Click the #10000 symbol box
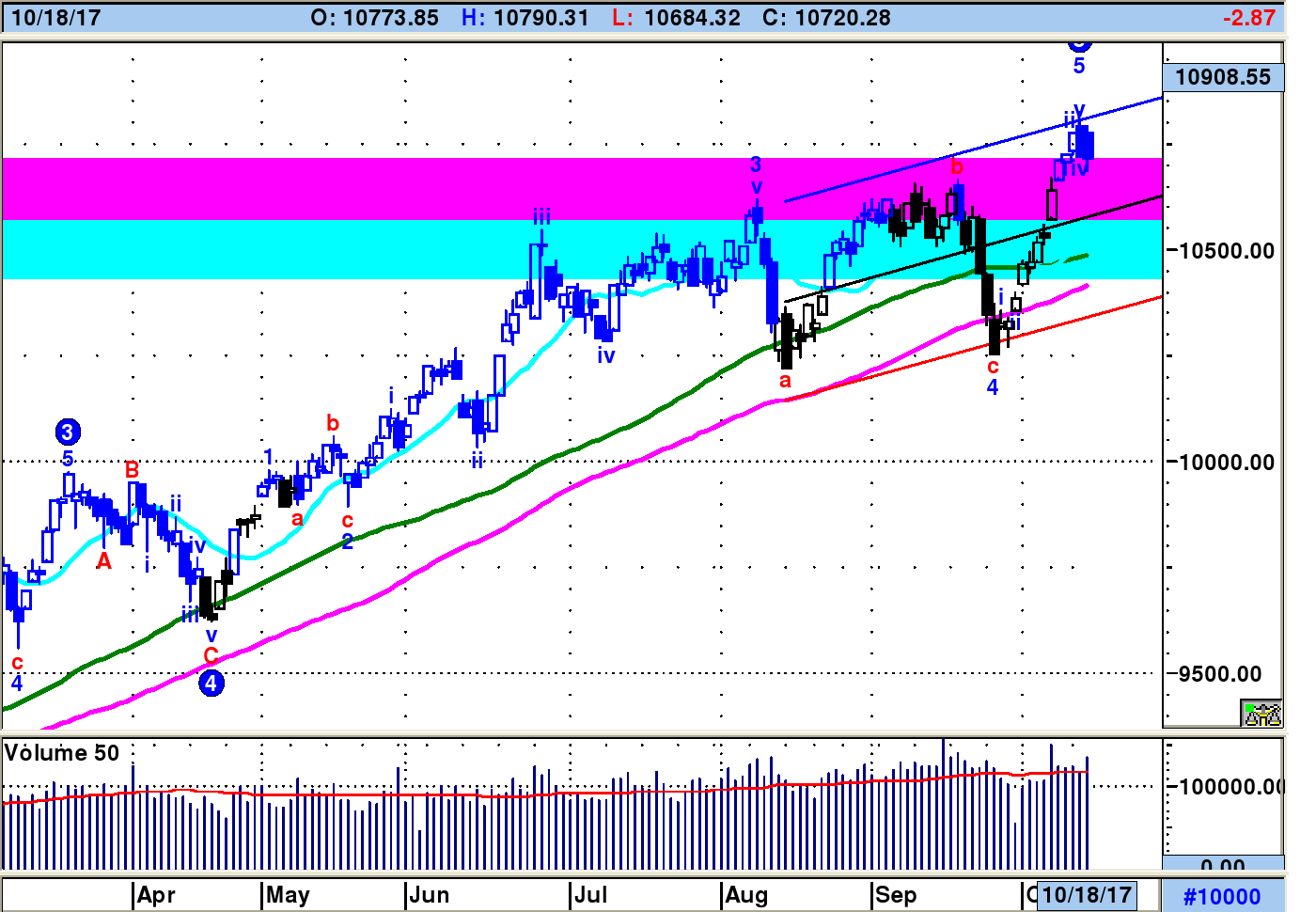Image resolution: width=1316 pixels, height=912 pixels. [x=1222, y=896]
